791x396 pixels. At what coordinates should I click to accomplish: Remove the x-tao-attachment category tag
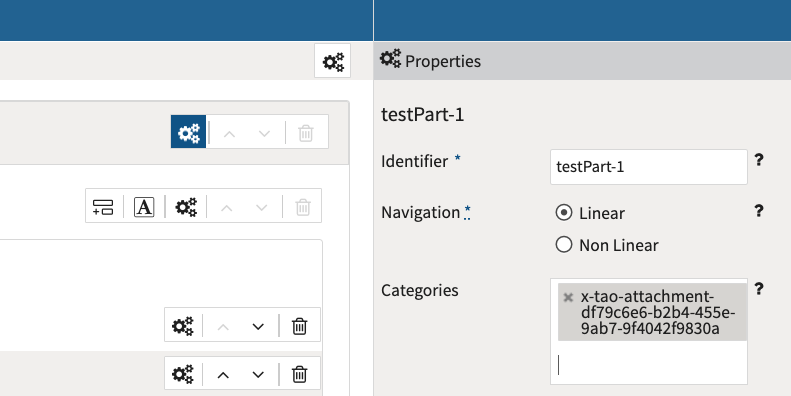coord(568,297)
